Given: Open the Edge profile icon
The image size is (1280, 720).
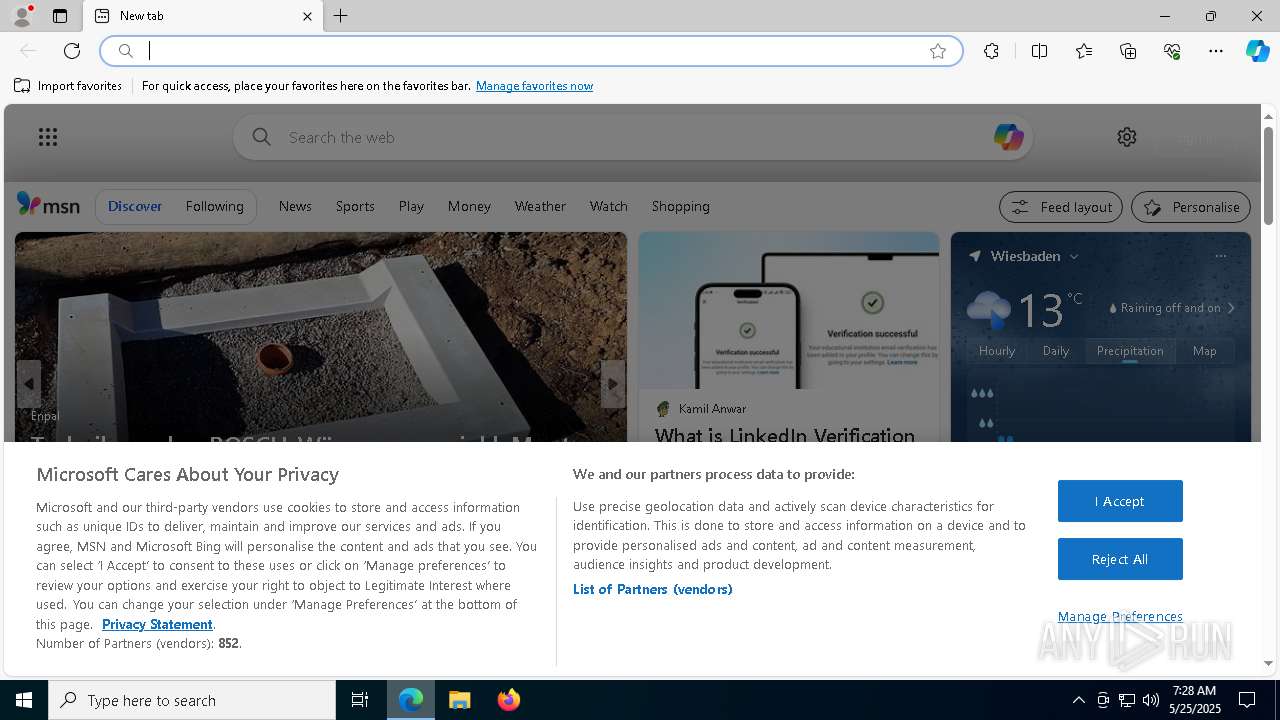Looking at the screenshot, I should [21, 16].
